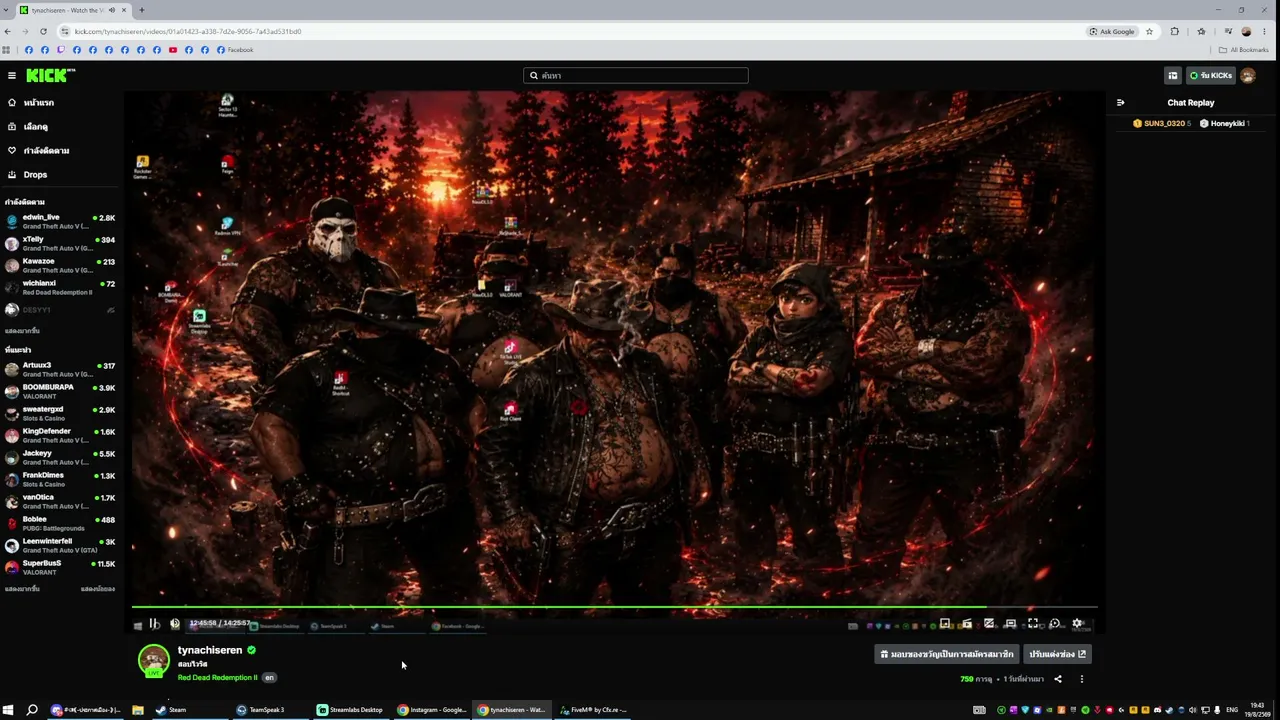This screenshot has height=720, width=1280.
Task: Share this video
Action: pos(1058,679)
